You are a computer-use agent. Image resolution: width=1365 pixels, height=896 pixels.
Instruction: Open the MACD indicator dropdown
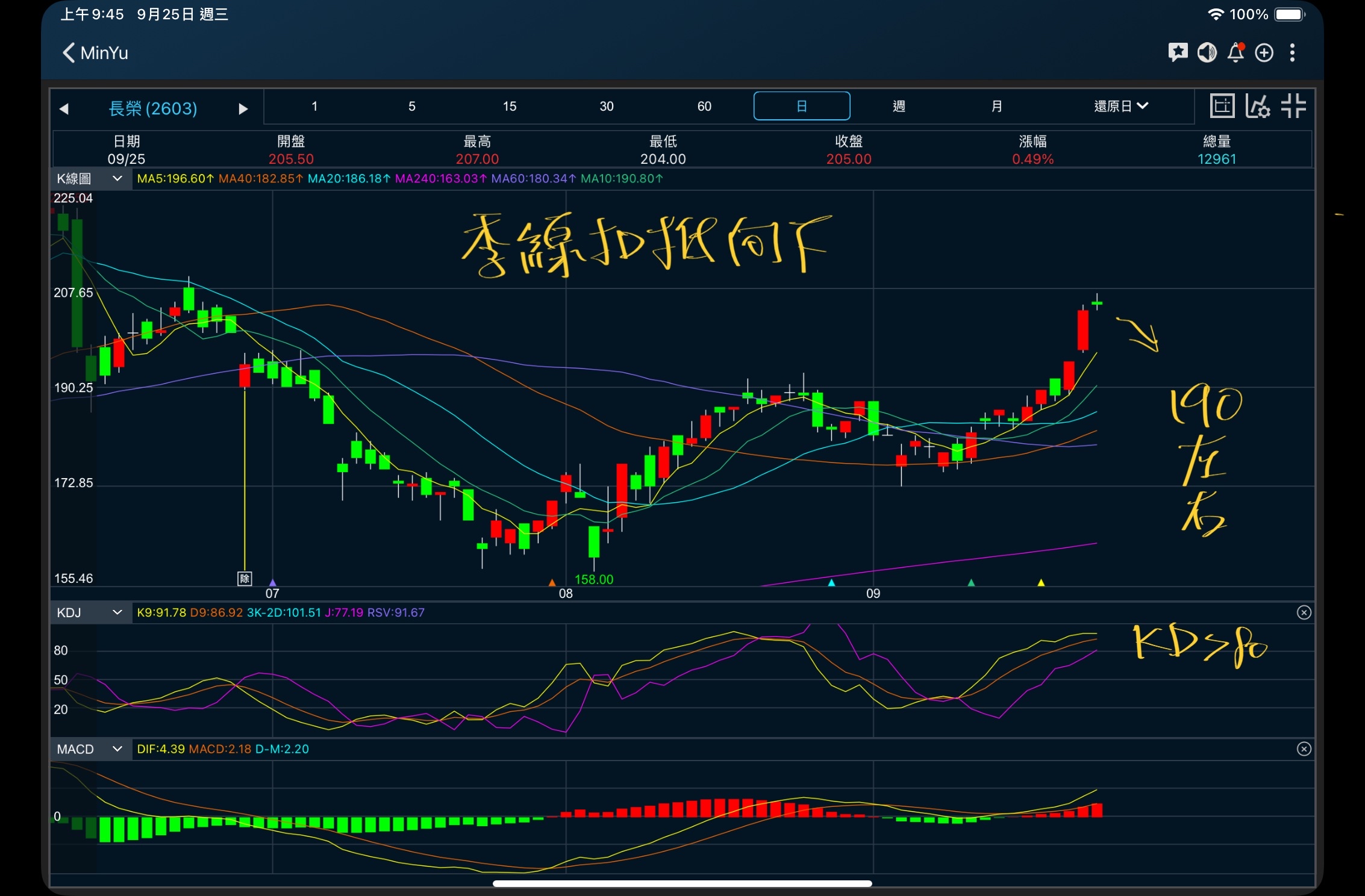click(90, 749)
